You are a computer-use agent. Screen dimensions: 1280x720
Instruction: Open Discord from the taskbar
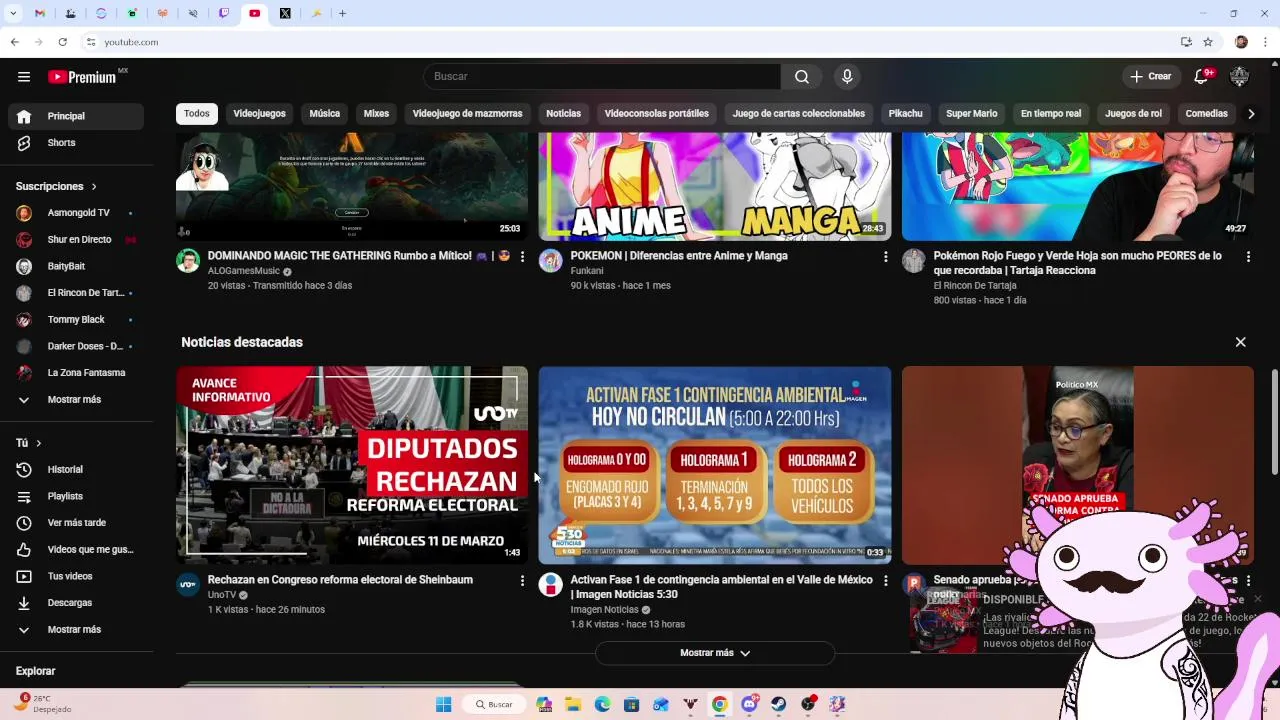(x=750, y=704)
